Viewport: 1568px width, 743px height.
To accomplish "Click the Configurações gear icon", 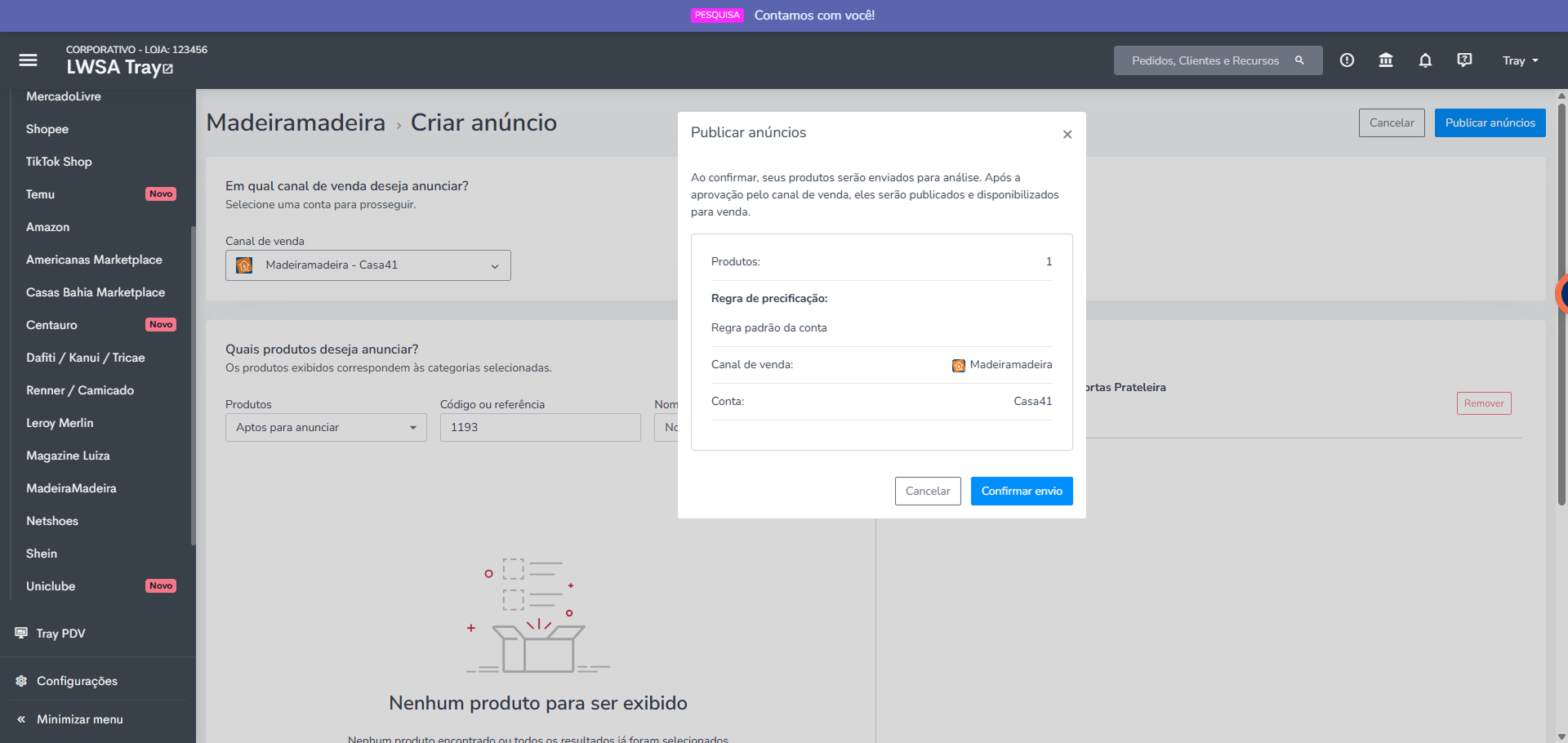I will (x=21, y=681).
